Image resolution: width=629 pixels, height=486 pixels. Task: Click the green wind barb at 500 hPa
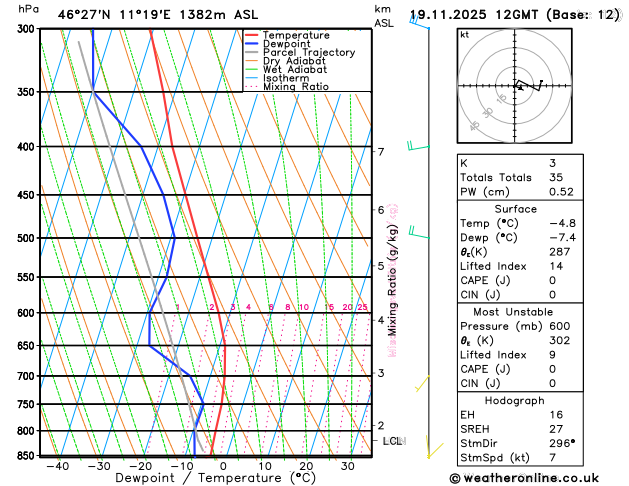[x=419, y=233]
